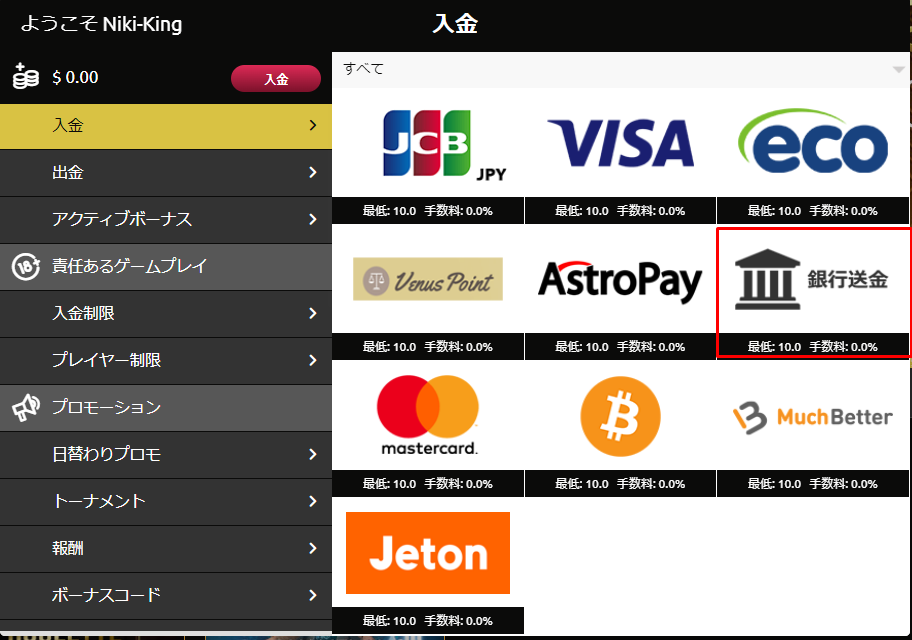Open 日替わりプロモ daily promo item
This screenshot has height=640, width=912.
166,454
